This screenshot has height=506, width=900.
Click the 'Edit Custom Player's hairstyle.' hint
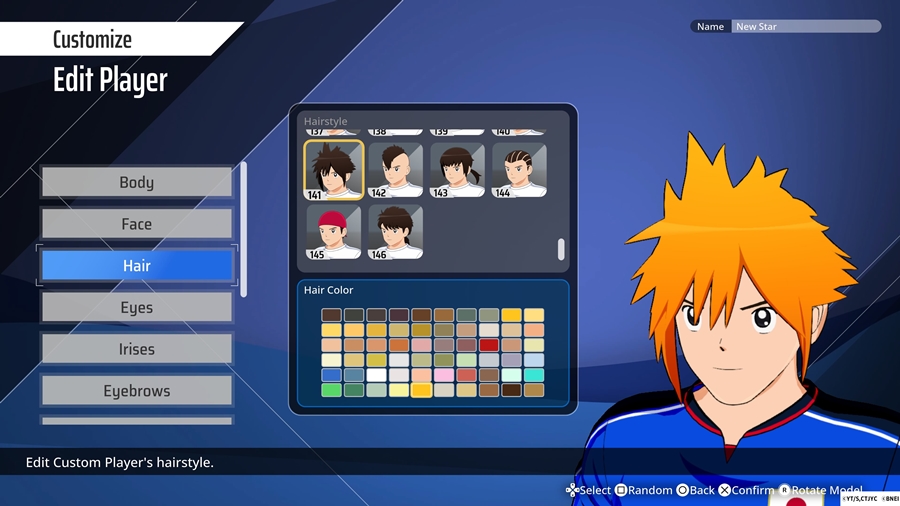point(119,462)
